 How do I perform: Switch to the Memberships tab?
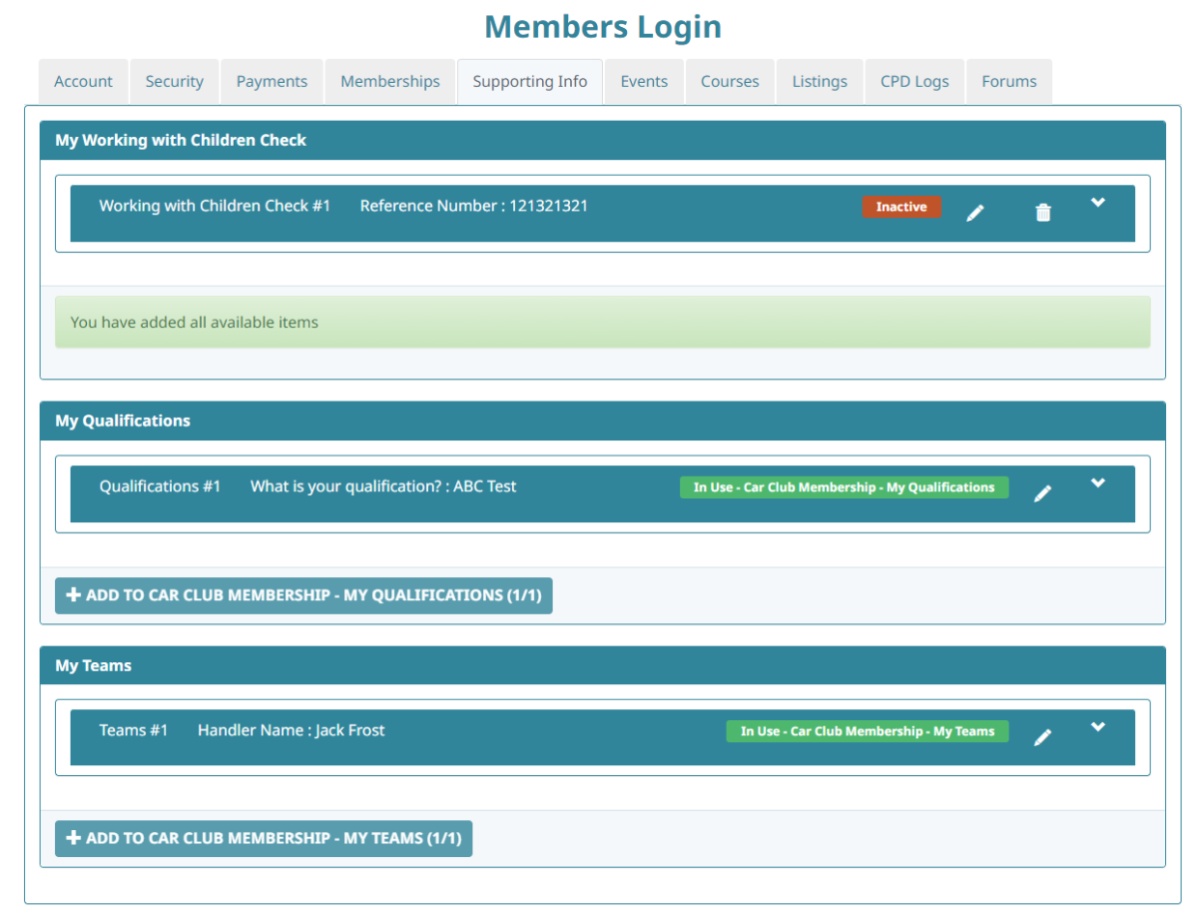389,81
